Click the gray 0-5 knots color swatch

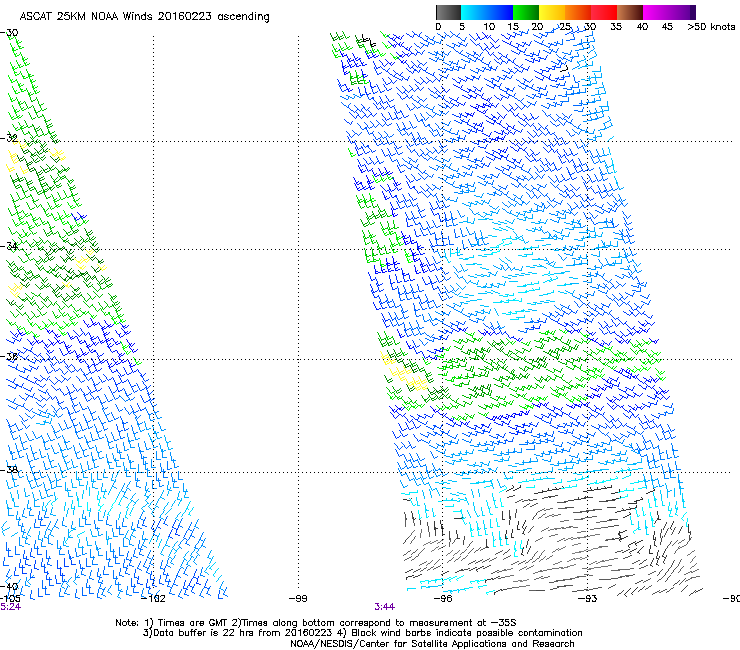(x=448, y=12)
